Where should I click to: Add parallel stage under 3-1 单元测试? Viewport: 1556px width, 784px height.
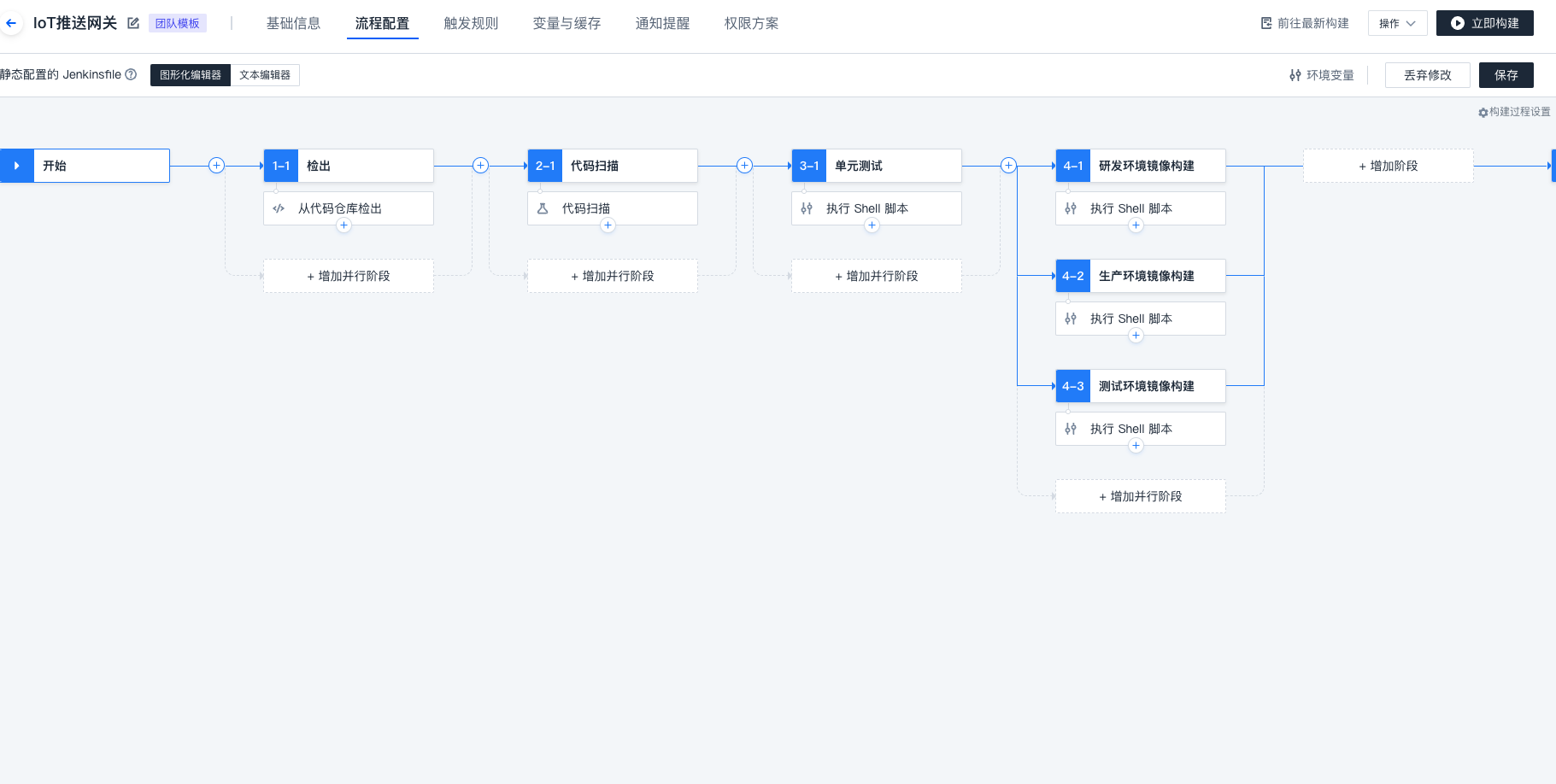[x=877, y=276]
